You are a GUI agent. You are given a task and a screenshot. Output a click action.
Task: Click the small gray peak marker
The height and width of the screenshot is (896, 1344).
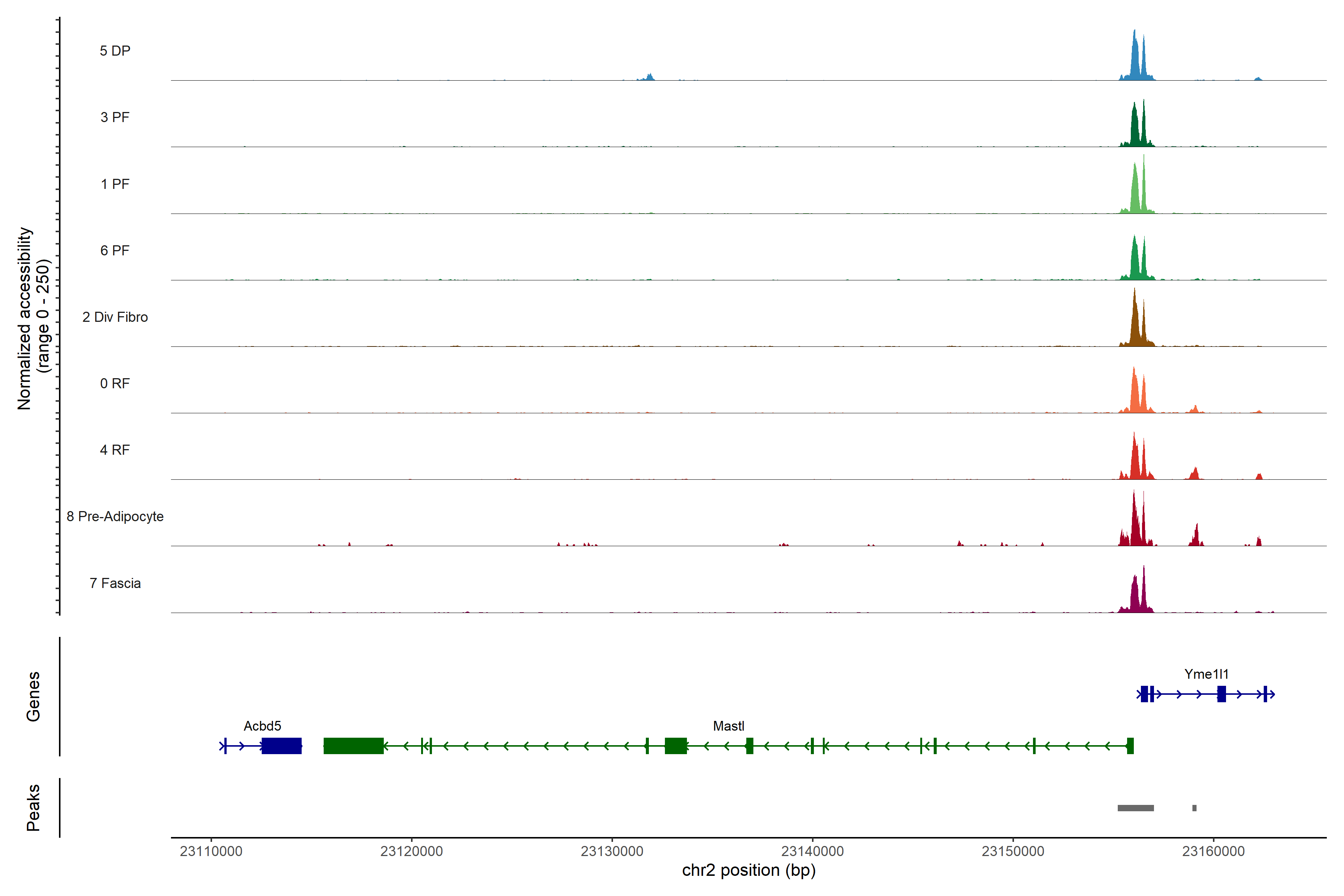coord(1194,808)
